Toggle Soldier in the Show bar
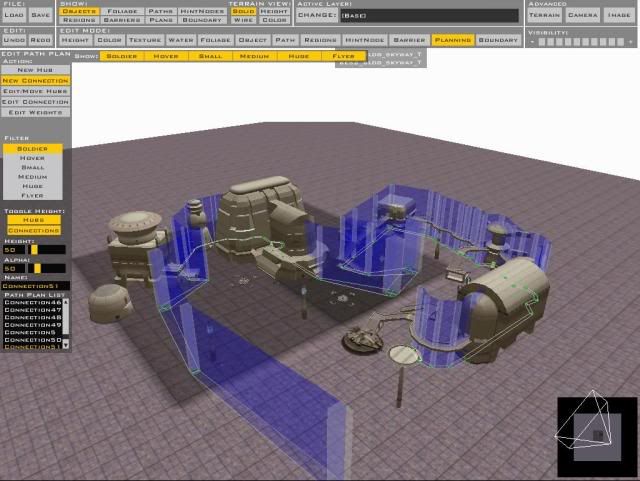 pyautogui.click(x=122, y=56)
